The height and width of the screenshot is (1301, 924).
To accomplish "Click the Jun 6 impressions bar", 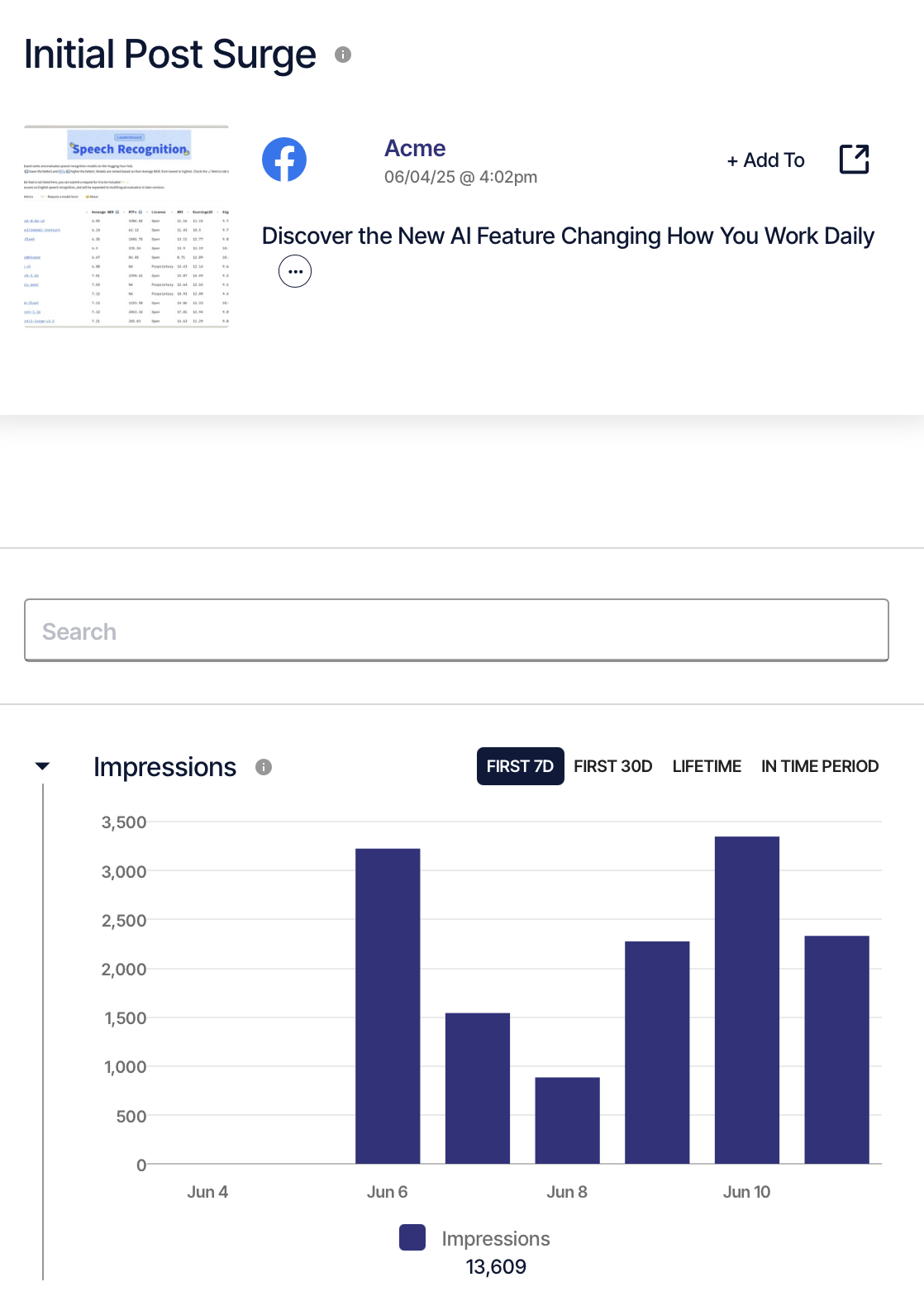I will coord(388,1006).
